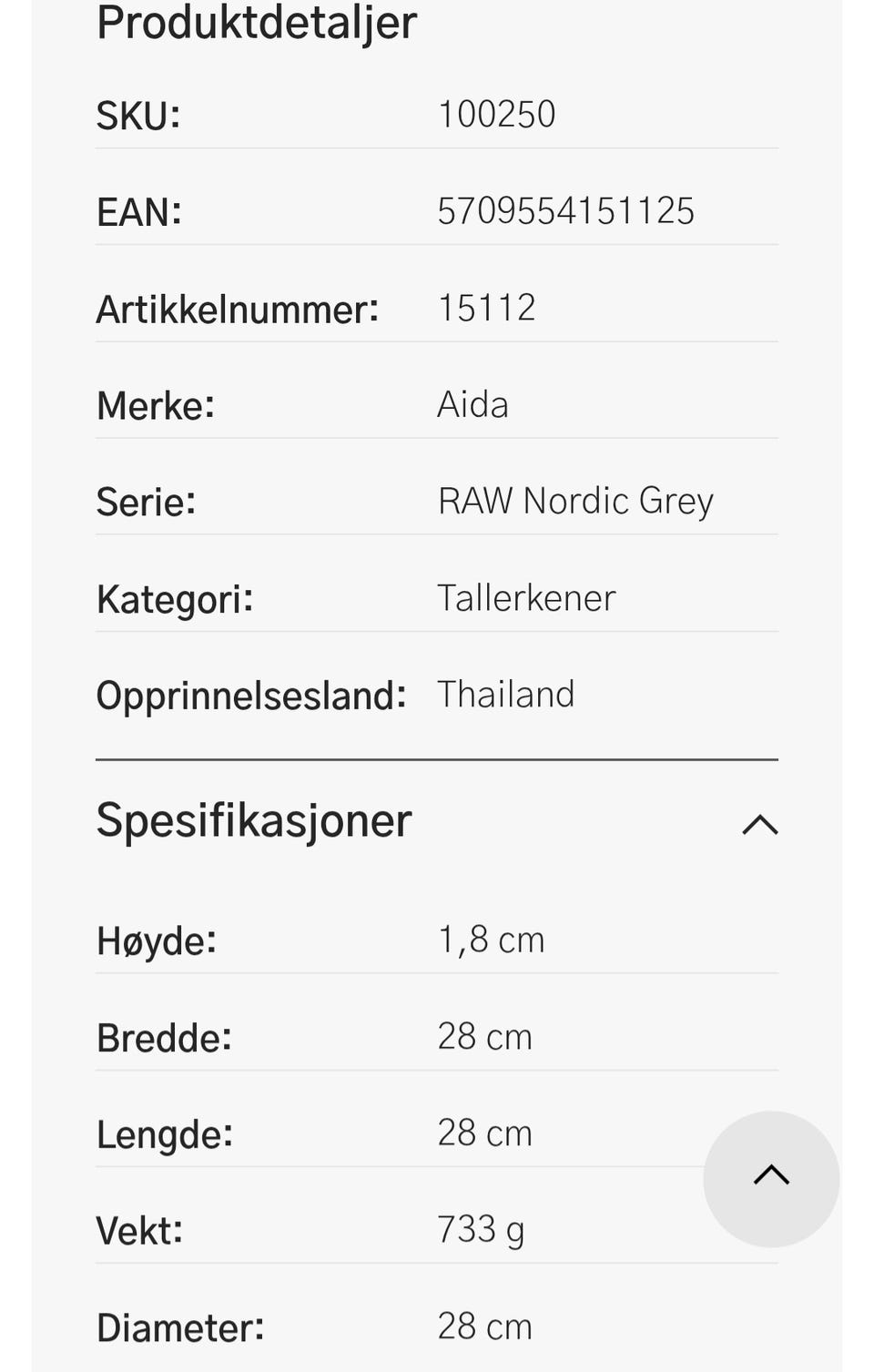Tap the Serie label

[146, 503]
